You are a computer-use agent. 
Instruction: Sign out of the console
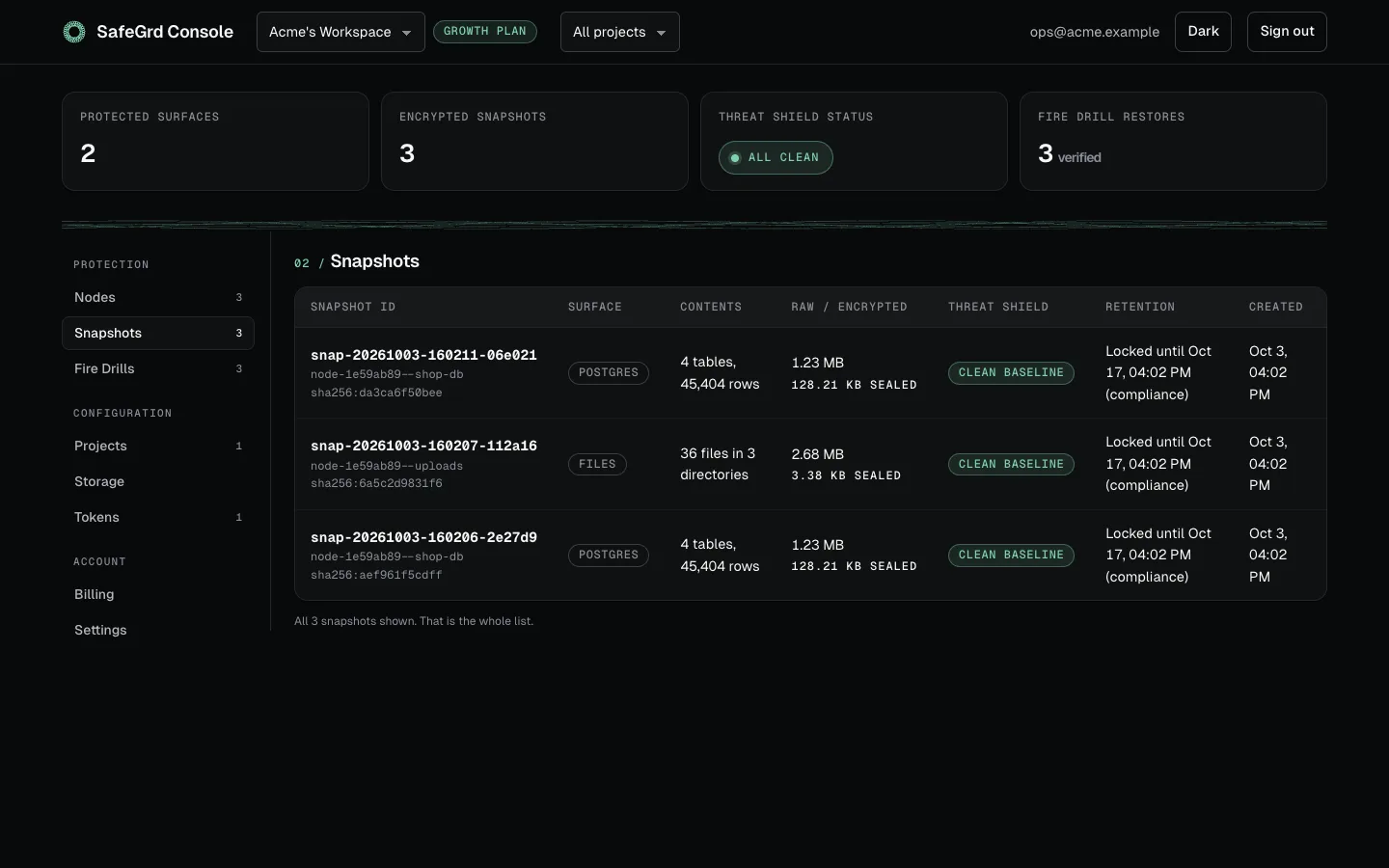tap(1287, 32)
